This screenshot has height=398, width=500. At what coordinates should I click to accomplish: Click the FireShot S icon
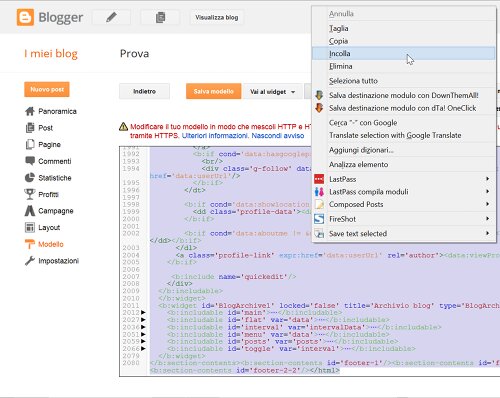pyautogui.click(x=319, y=219)
